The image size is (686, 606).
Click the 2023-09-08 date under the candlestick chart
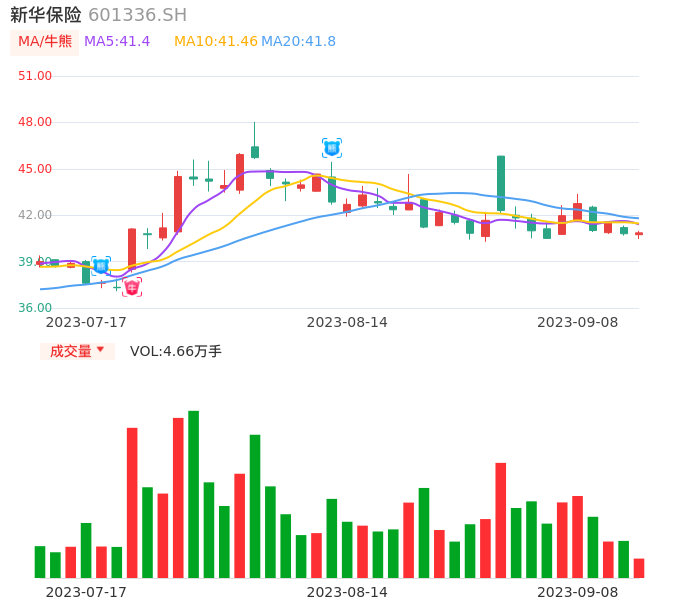coord(578,322)
